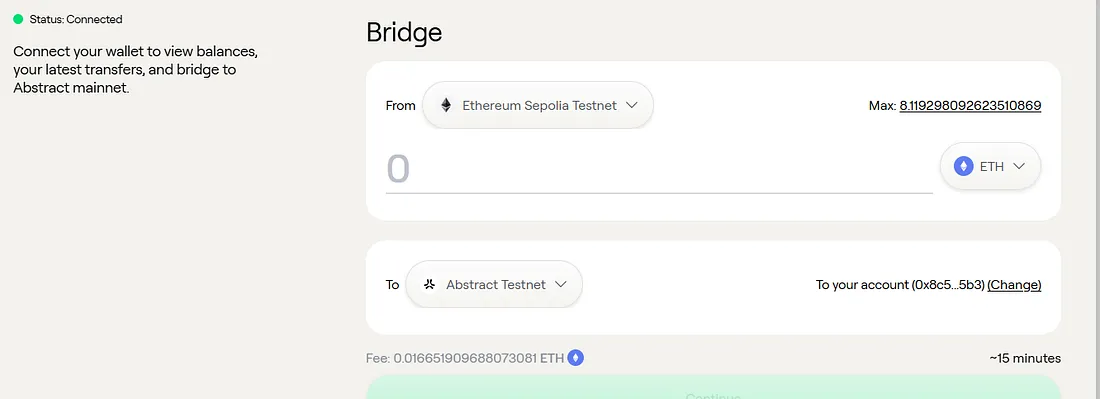Click the Ethereum logo in From selector
Screen dimensions: 1100x399
coord(445,105)
